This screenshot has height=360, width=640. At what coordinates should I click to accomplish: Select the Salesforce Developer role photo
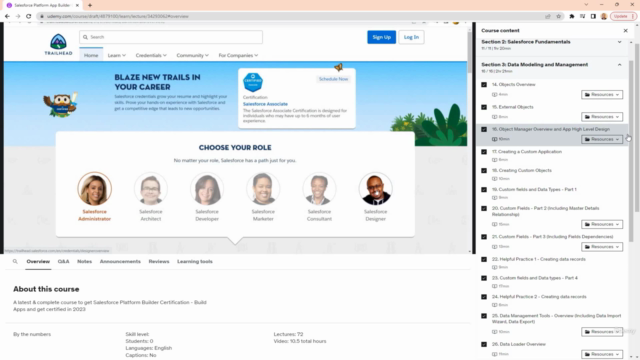pyautogui.click(x=207, y=189)
